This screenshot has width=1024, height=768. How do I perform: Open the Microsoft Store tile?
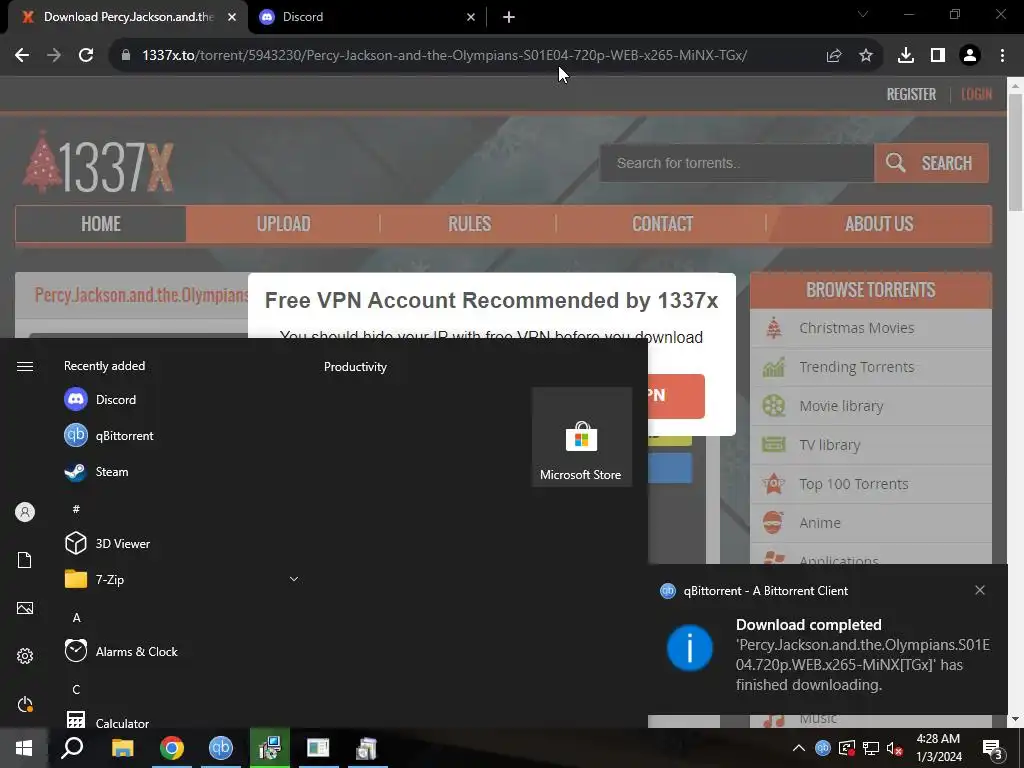(581, 437)
